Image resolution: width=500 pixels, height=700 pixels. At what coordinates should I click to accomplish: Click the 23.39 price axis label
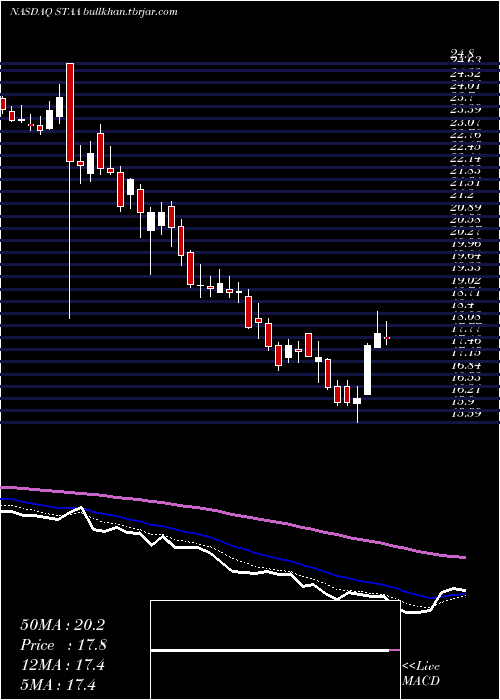click(465, 110)
